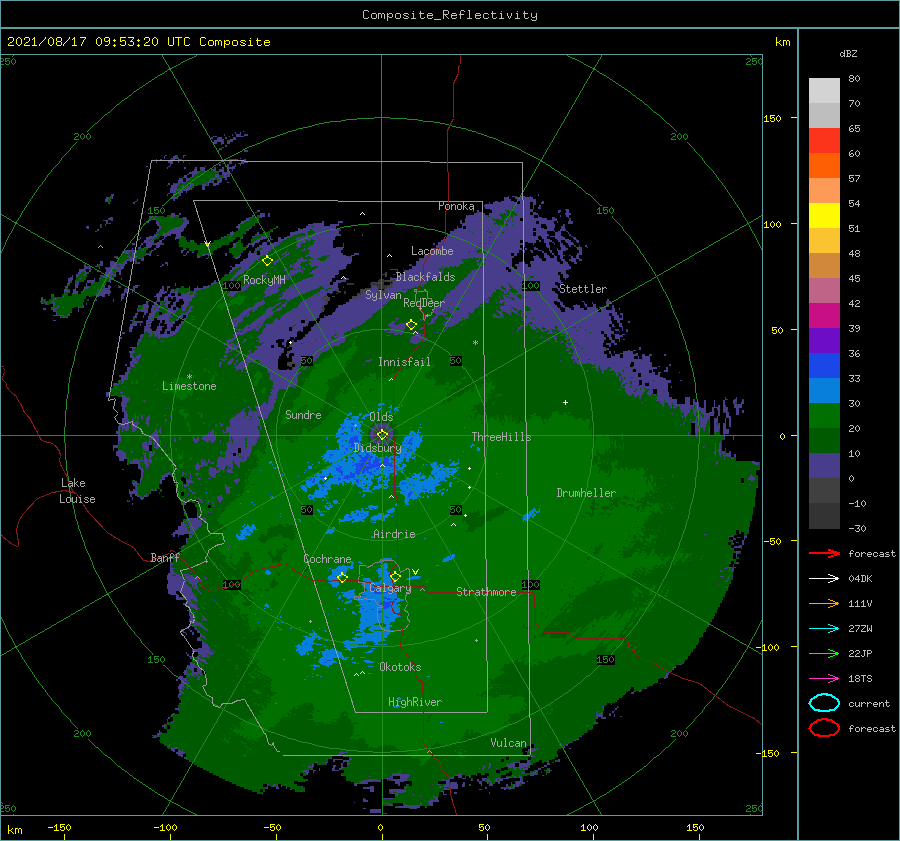Select the Airdrie label

pos(394,534)
